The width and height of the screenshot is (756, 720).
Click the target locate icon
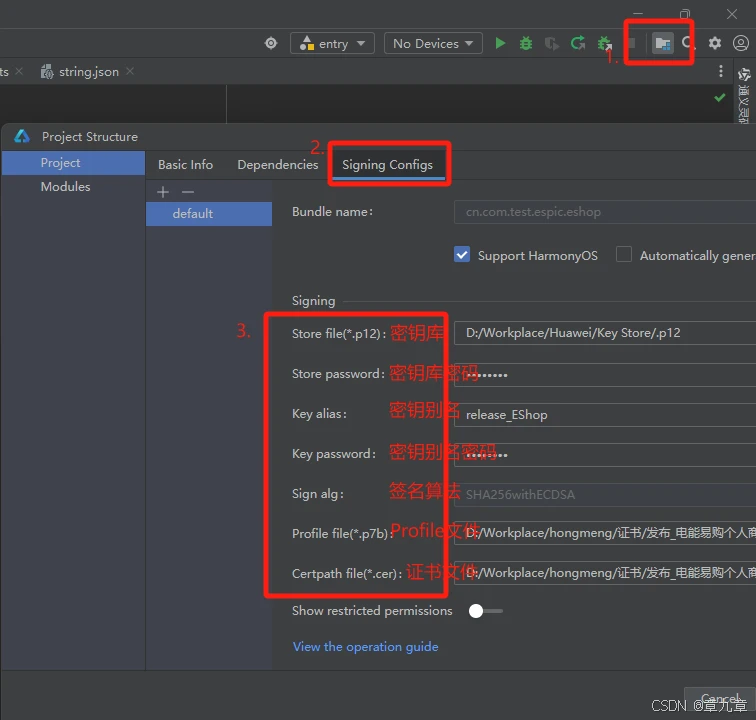point(270,43)
